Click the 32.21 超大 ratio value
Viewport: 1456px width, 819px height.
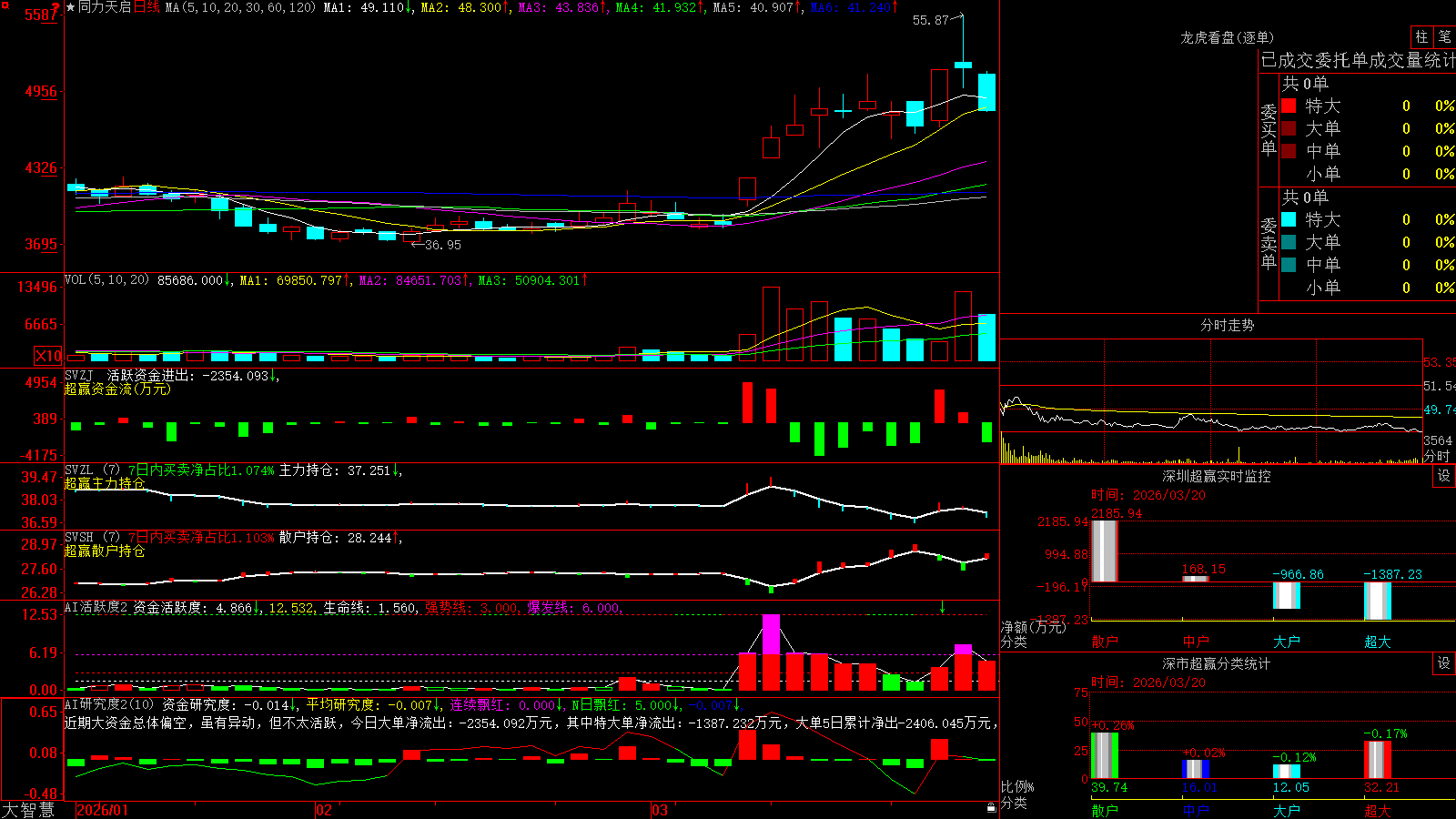pyautogui.click(x=1382, y=787)
